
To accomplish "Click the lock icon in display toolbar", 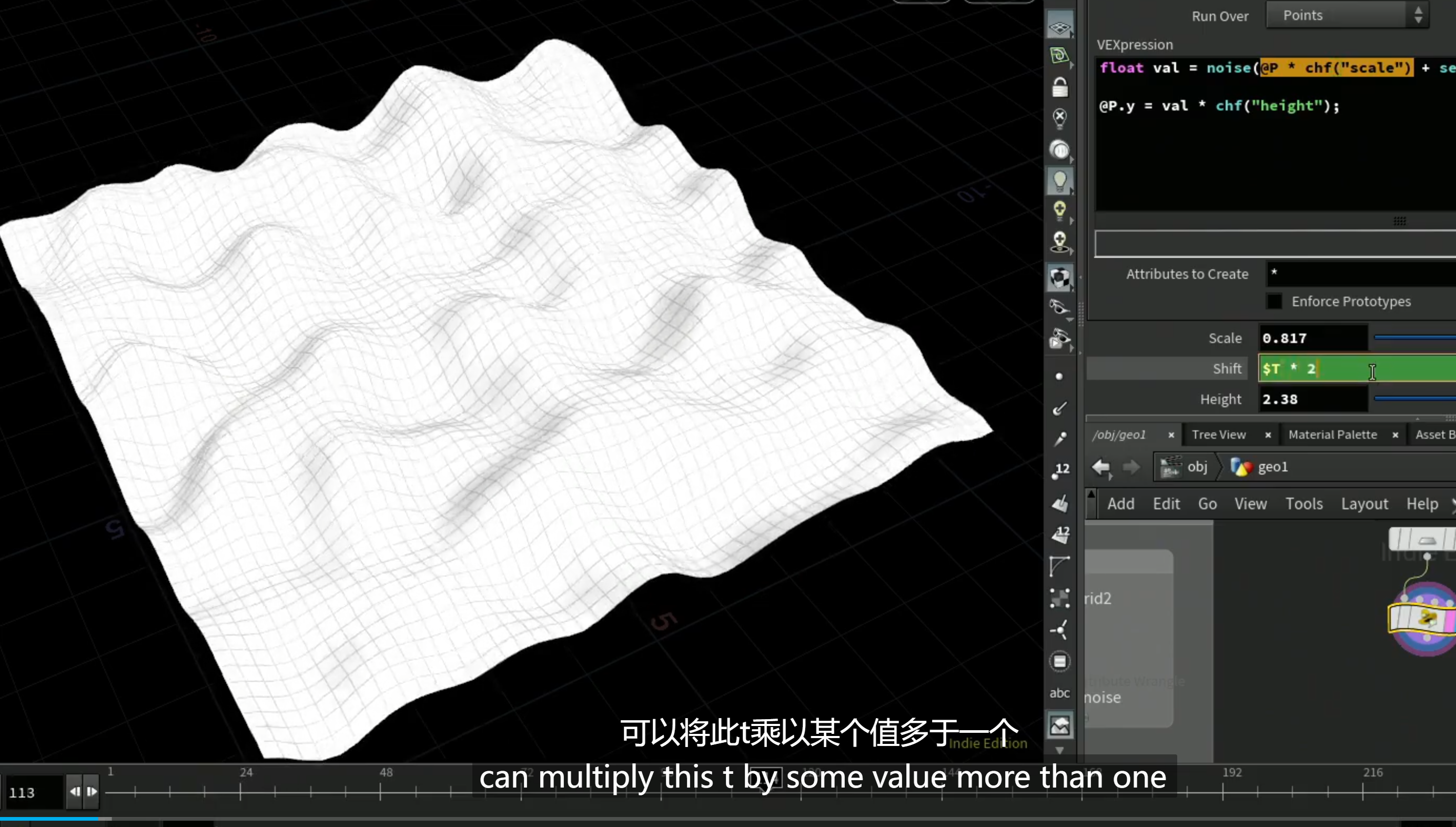I will click(x=1059, y=87).
